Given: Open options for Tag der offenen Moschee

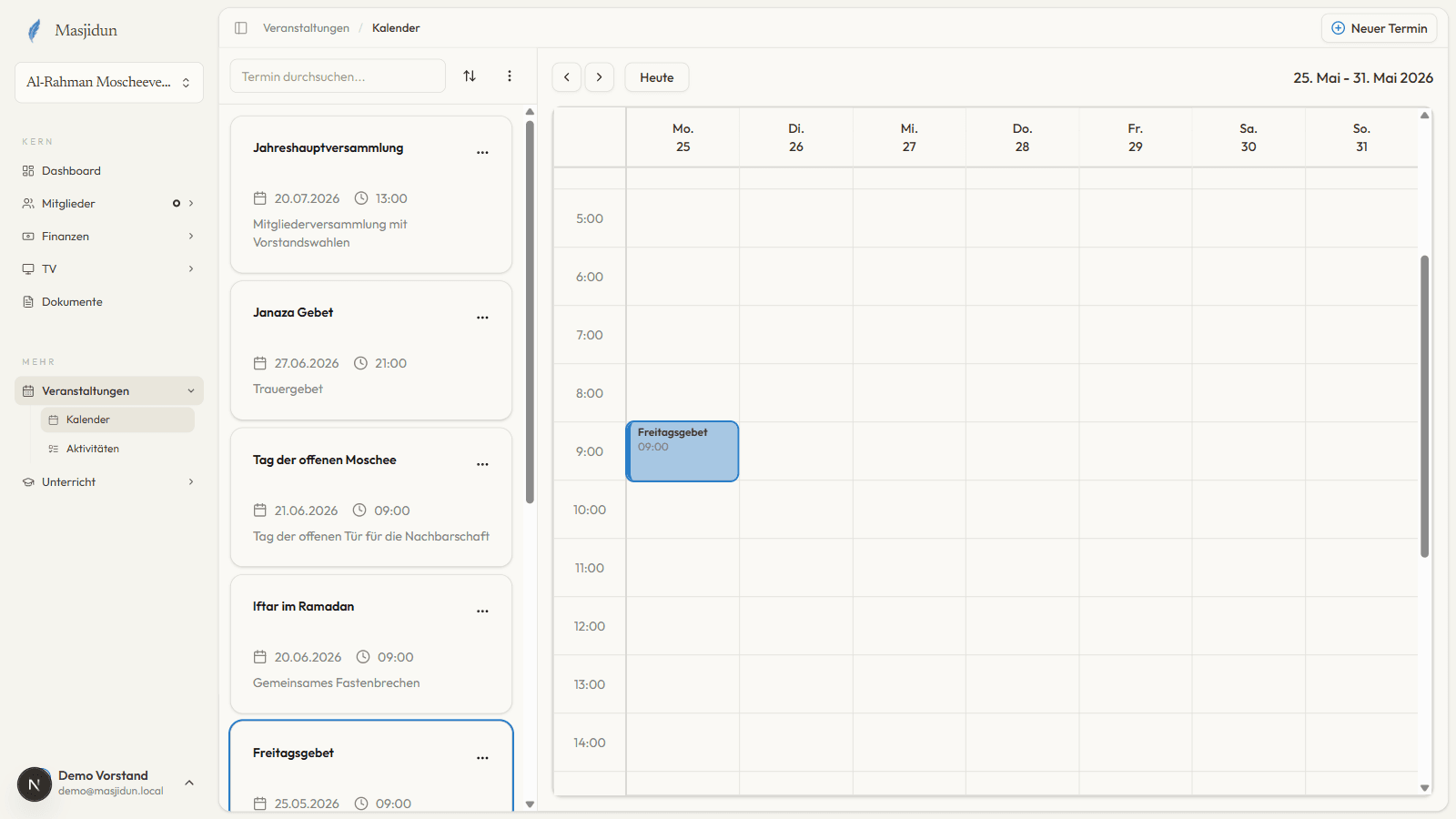Looking at the screenshot, I should coord(482,465).
